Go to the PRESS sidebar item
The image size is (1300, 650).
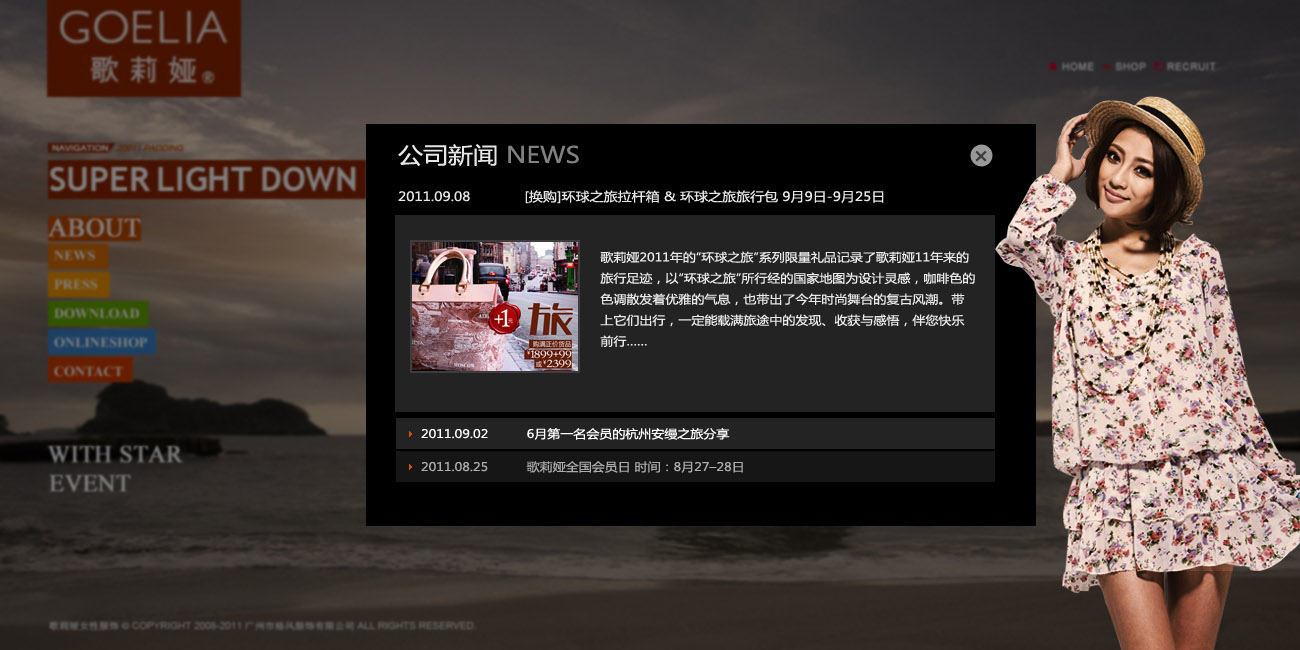click(x=78, y=285)
